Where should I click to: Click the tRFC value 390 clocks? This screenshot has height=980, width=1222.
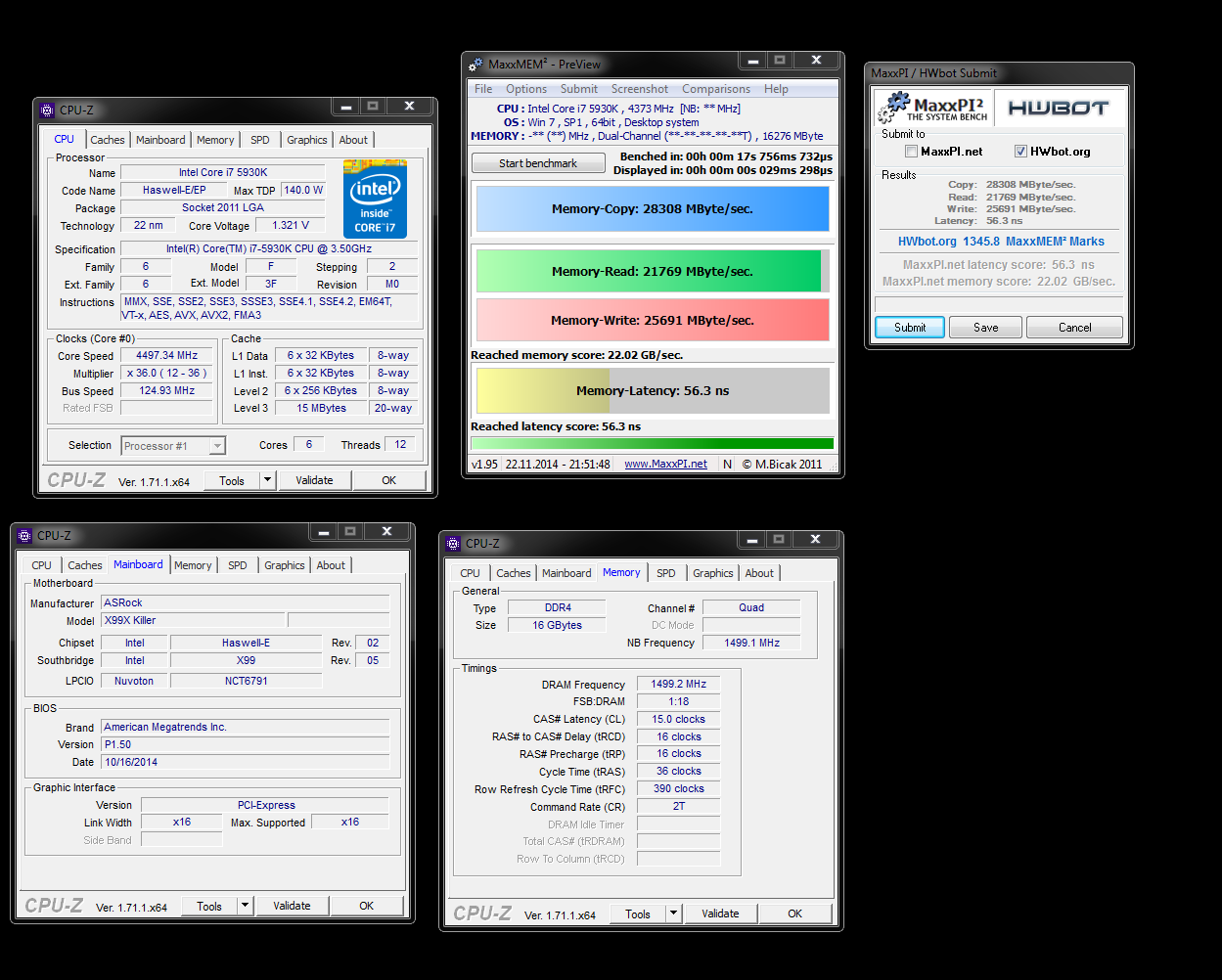679,788
